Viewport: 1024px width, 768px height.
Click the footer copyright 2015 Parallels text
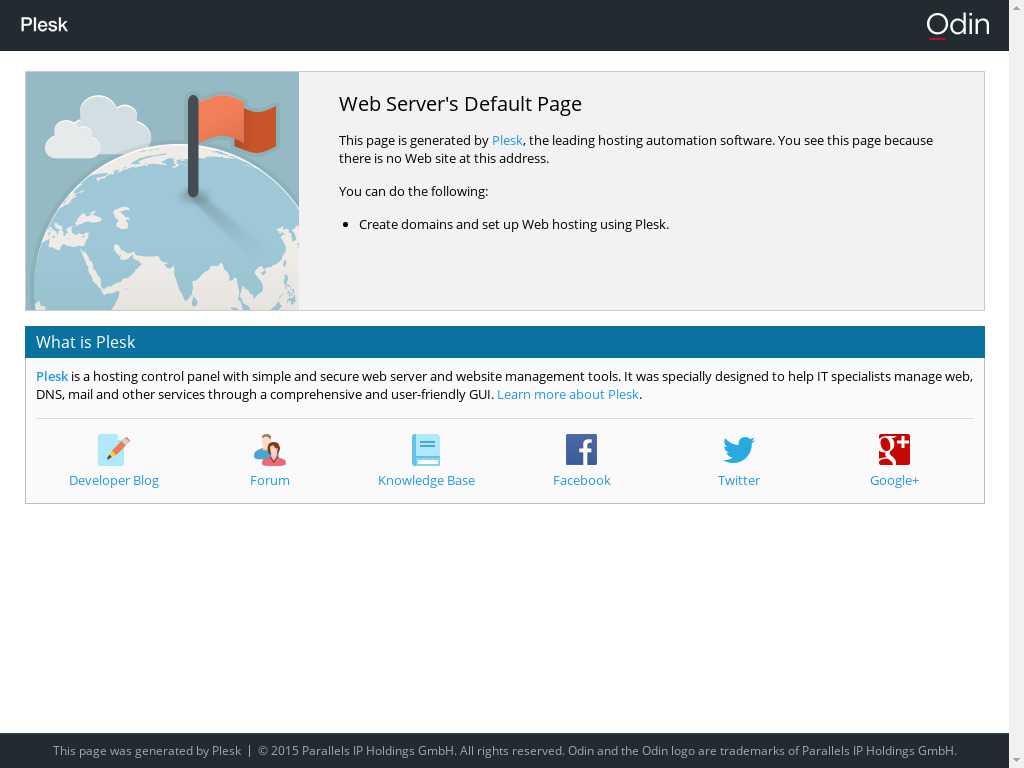coord(607,751)
